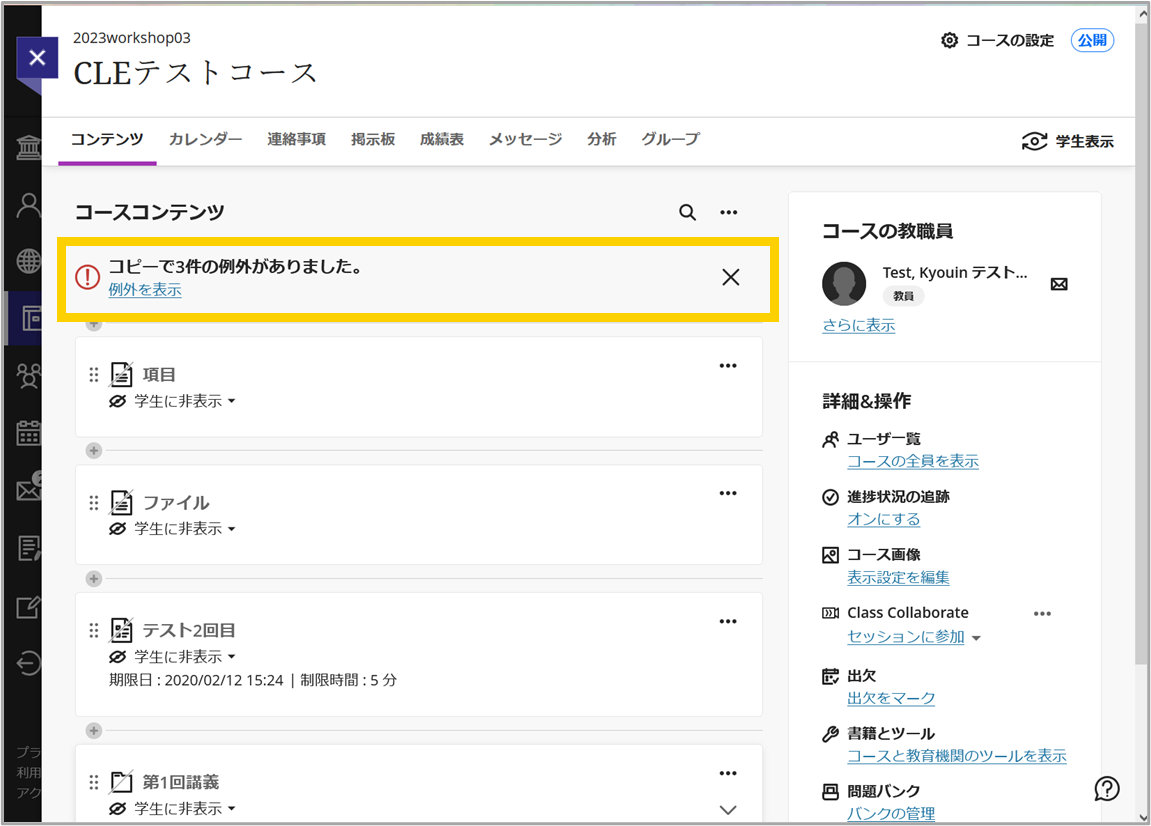Open course content more options menu
The height and width of the screenshot is (826, 1151).
(728, 212)
